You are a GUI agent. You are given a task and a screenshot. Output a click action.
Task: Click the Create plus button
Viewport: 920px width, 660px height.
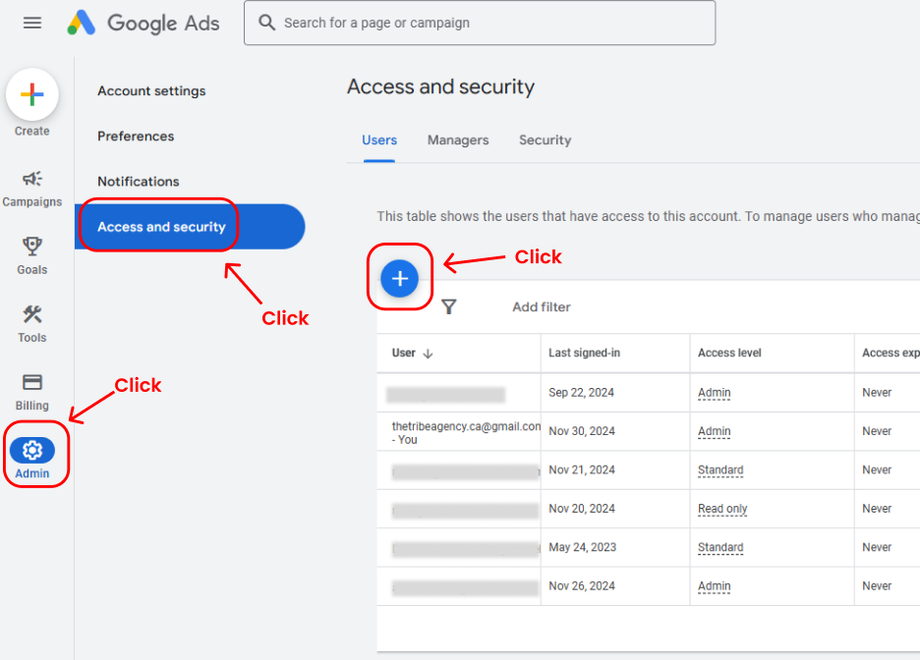[32, 95]
